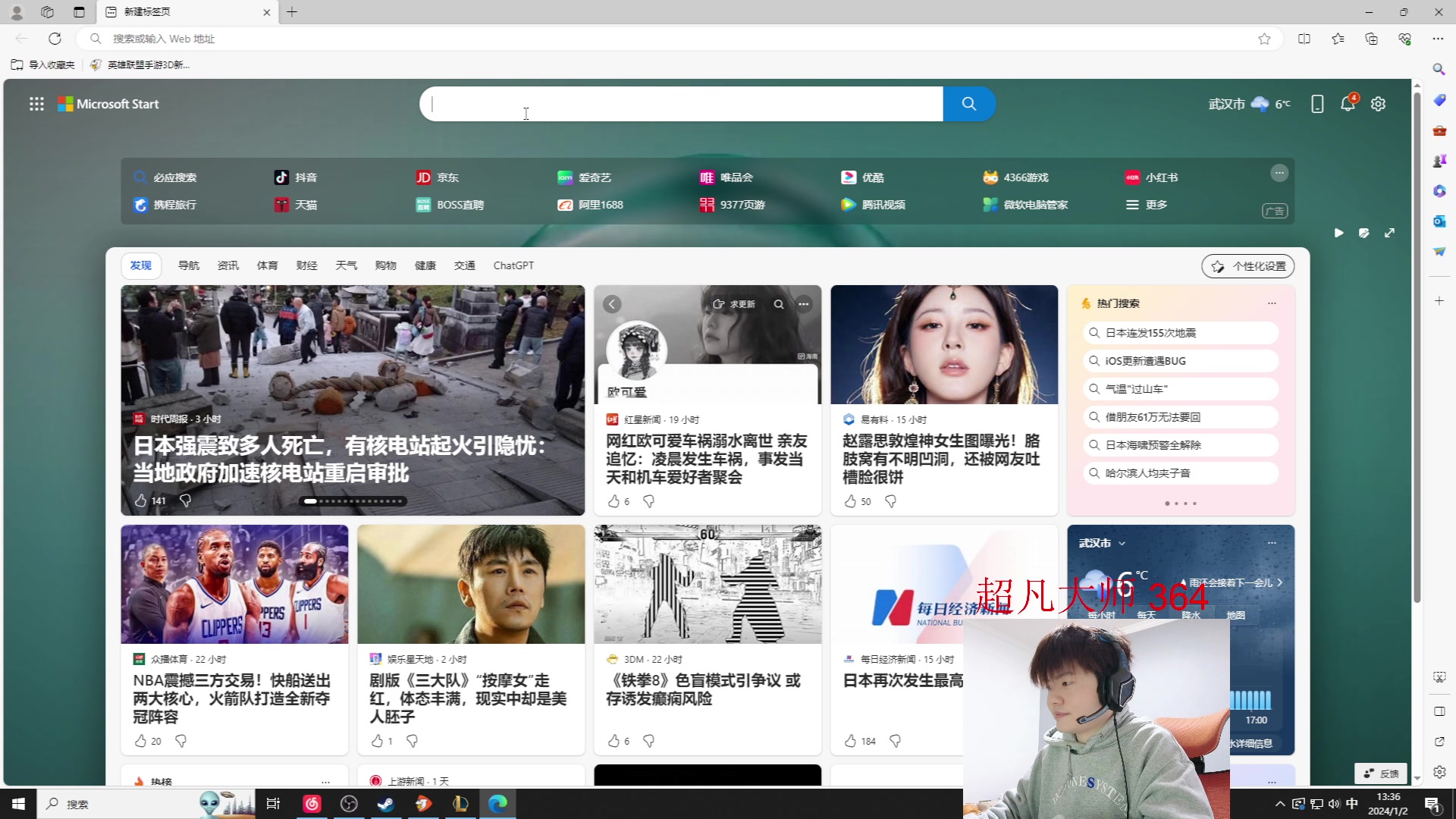Switch to the 财经 tab
The height and width of the screenshot is (819, 1456).
click(x=307, y=265)
